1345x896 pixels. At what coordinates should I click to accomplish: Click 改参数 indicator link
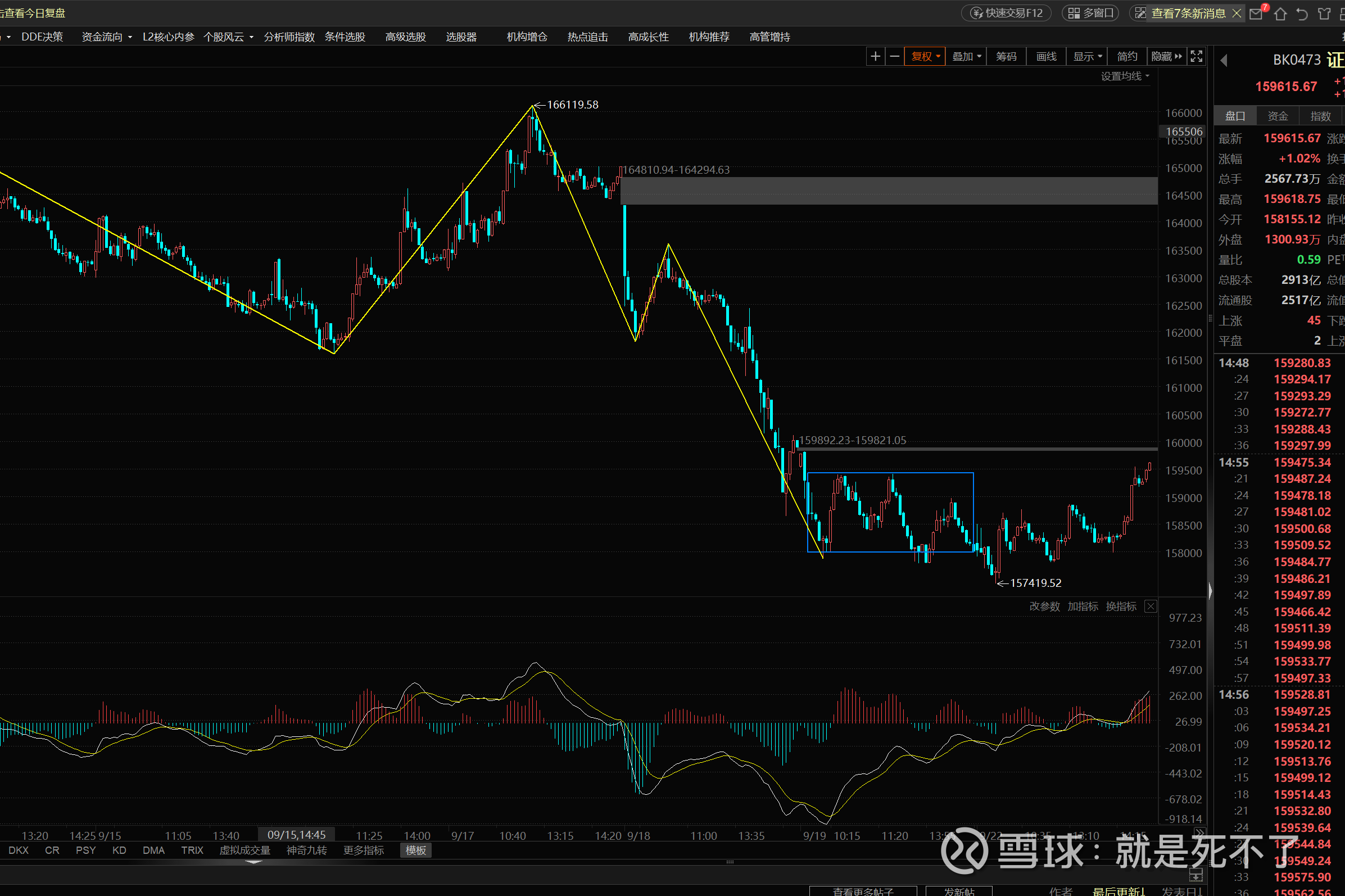1044,607
